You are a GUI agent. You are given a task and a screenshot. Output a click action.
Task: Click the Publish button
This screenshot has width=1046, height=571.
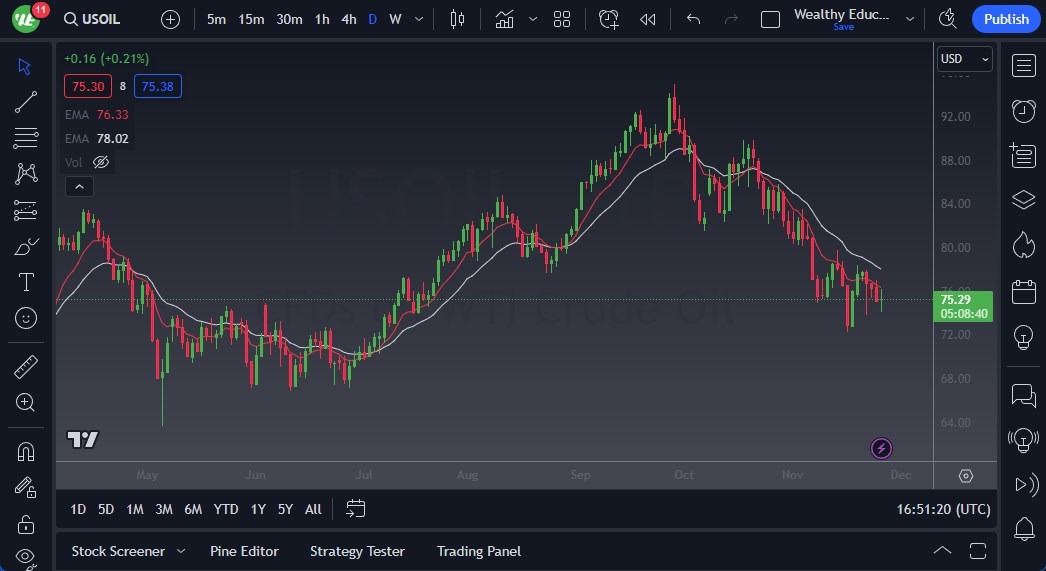[1005, 19]
